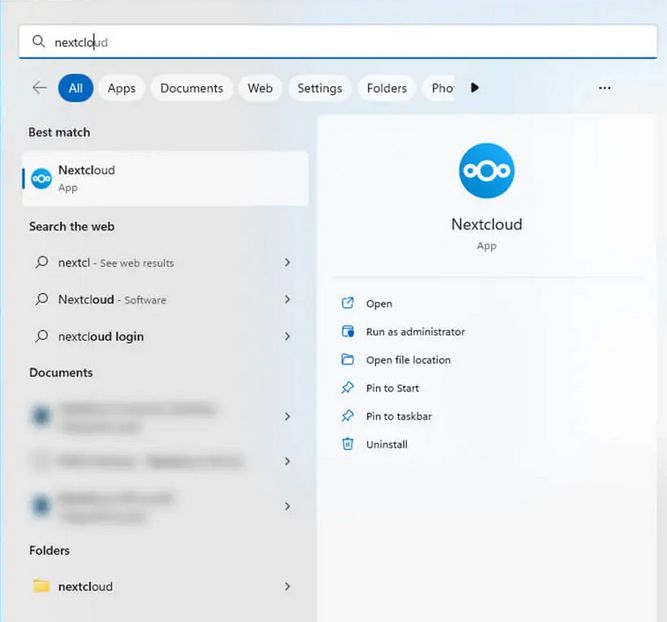Click the Open file location folder icon
The width and height of the screenshot is (667, 622).
pyautogui.click(x=348, y=360)
